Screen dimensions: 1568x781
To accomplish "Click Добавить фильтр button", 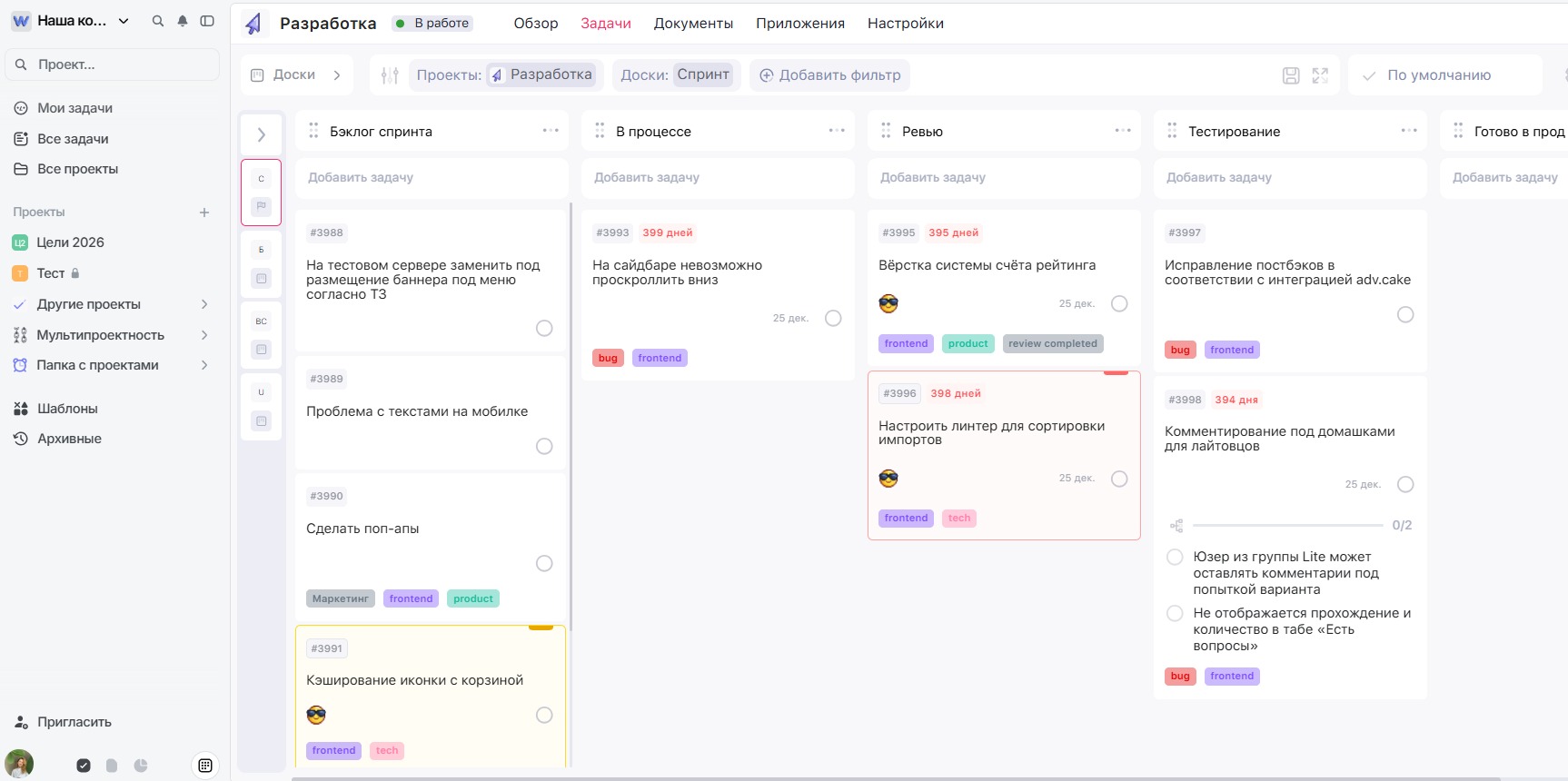I will (829, 75).
